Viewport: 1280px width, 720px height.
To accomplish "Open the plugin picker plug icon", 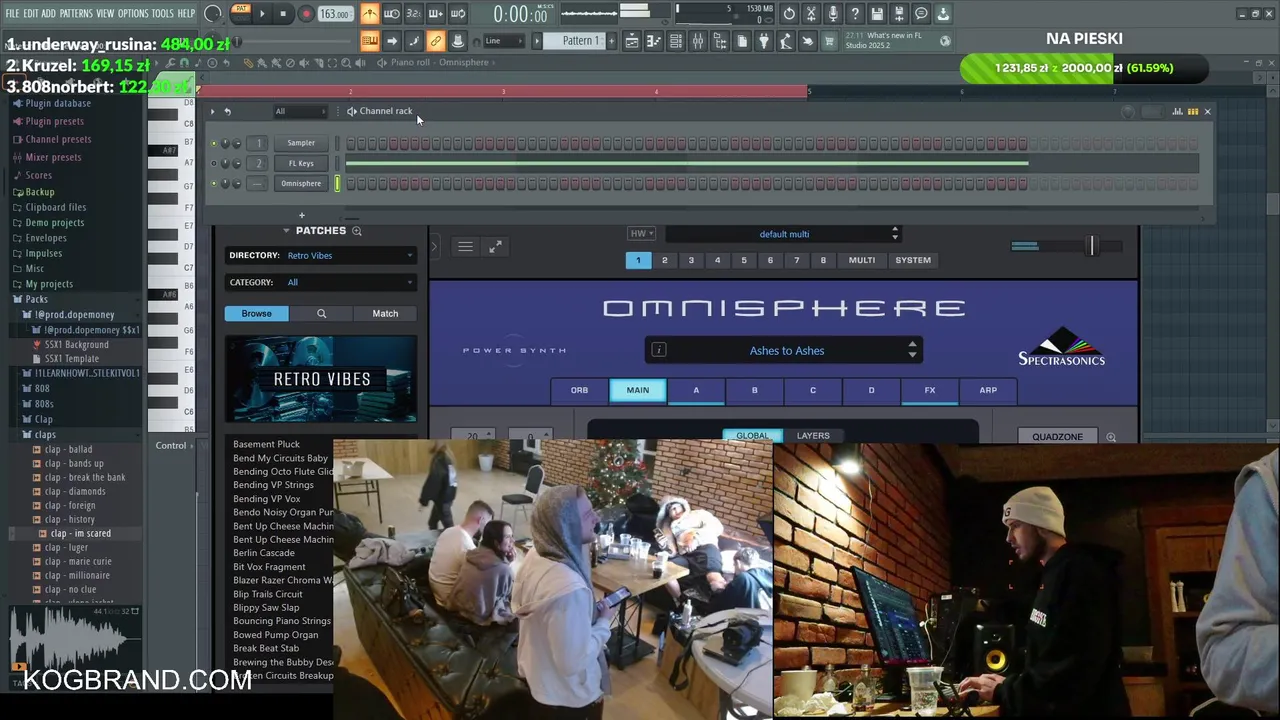I will [764, 41].
